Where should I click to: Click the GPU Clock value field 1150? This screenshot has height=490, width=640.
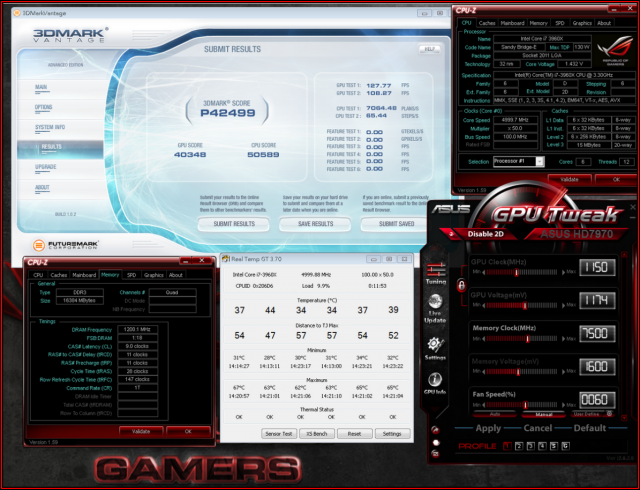point(597,267)
